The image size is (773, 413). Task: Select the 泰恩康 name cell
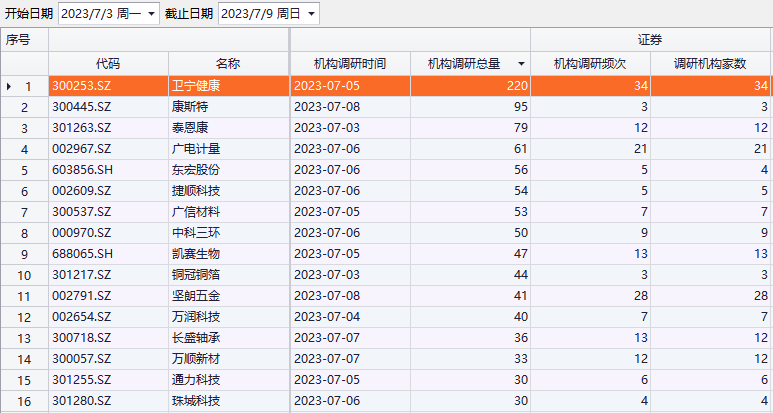click(x=189, y=128)
